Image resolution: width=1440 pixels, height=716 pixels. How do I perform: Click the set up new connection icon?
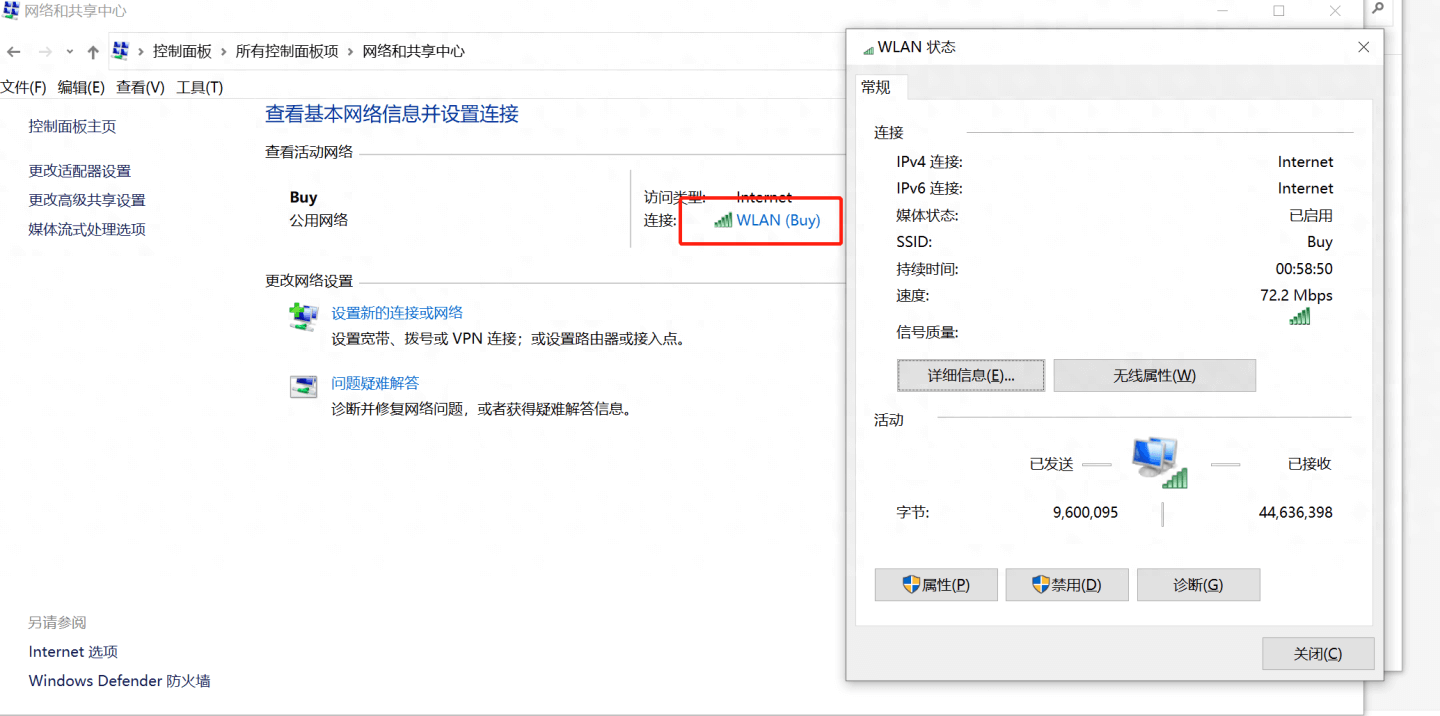click(303, 316)
